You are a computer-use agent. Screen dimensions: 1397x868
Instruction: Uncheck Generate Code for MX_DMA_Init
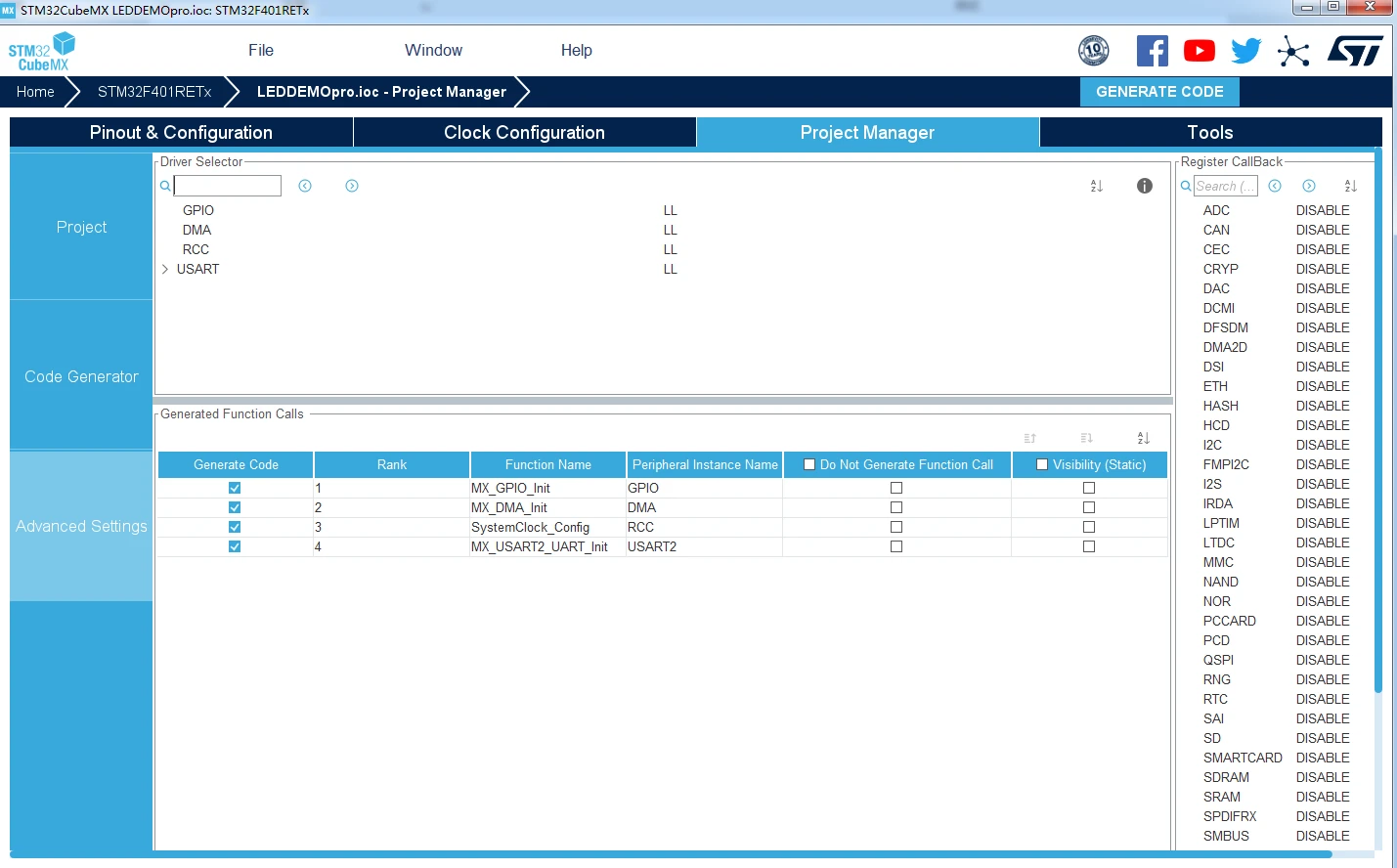(235, 507)
